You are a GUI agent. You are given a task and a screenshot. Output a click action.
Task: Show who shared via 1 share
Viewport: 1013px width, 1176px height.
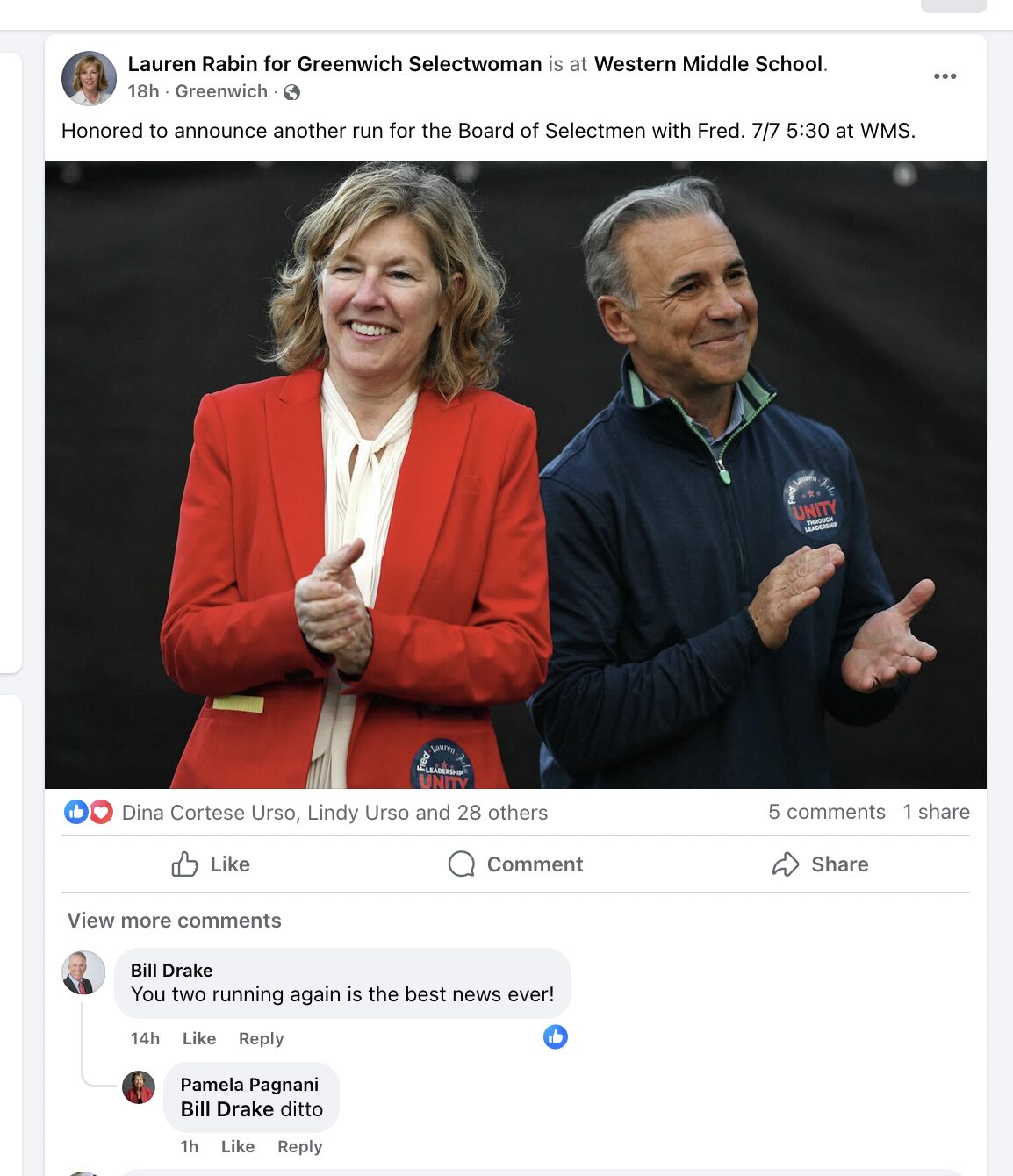click(936, 812)
